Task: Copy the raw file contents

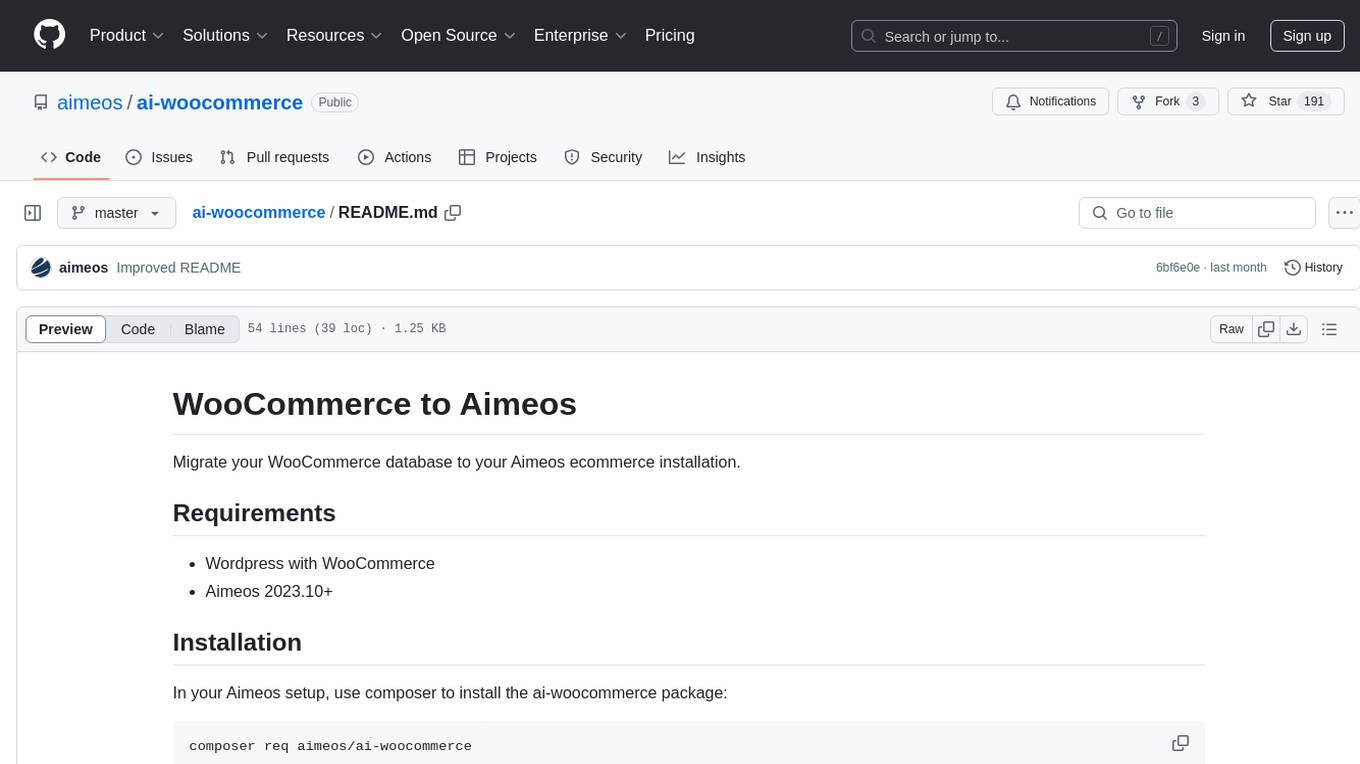Action: coord(1266,329)
